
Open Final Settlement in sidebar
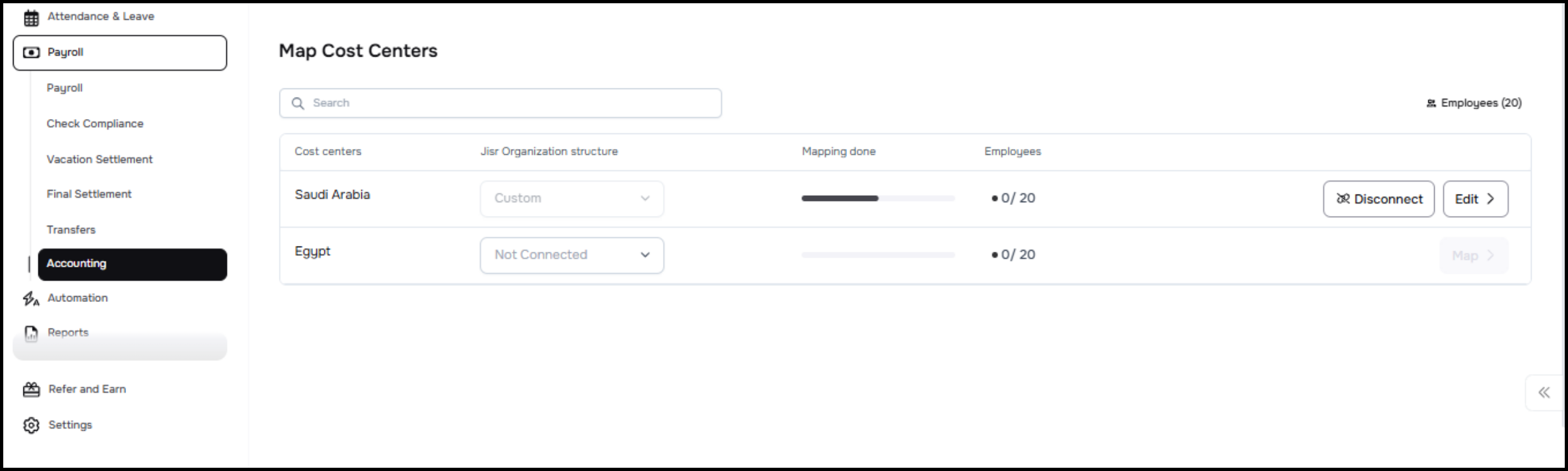point(89,194)
